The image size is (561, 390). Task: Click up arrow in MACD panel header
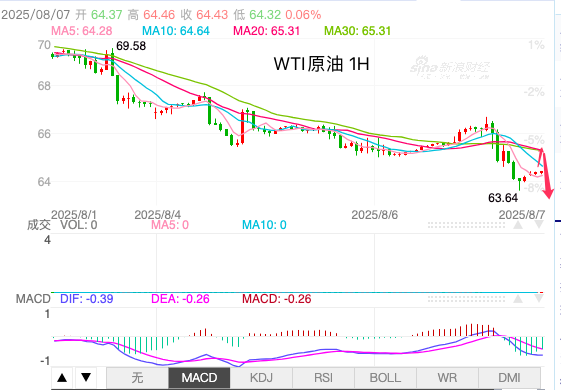tap(518, 299)
